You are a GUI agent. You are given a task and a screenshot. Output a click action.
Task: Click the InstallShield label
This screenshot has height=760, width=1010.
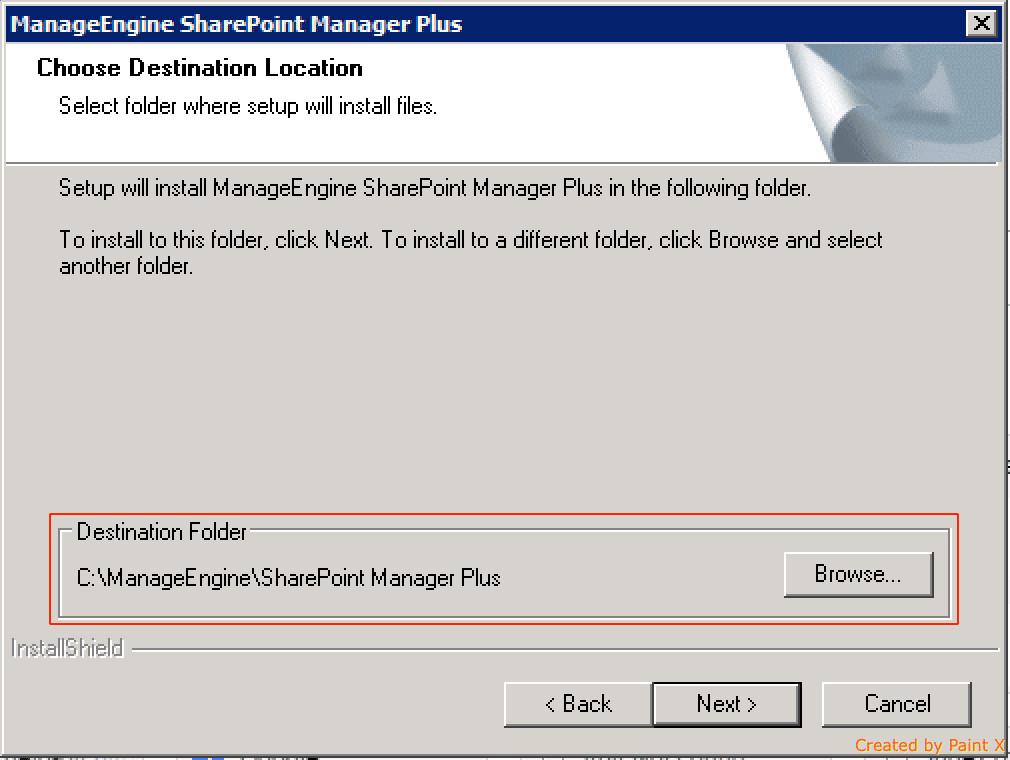pyautogui.click(x=67, y=649)
